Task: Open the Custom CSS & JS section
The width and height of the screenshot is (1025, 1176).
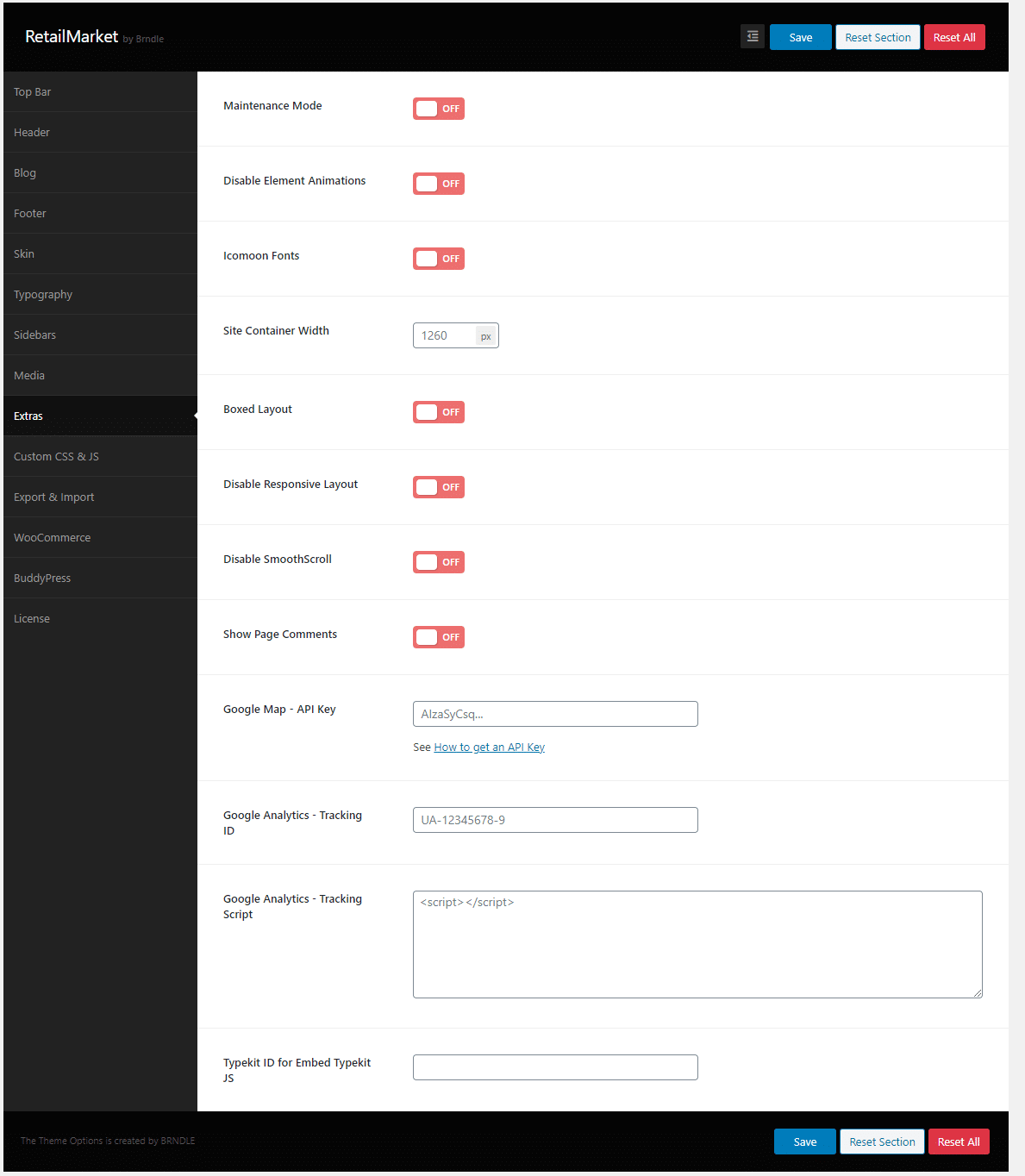Action: [100, 456]
